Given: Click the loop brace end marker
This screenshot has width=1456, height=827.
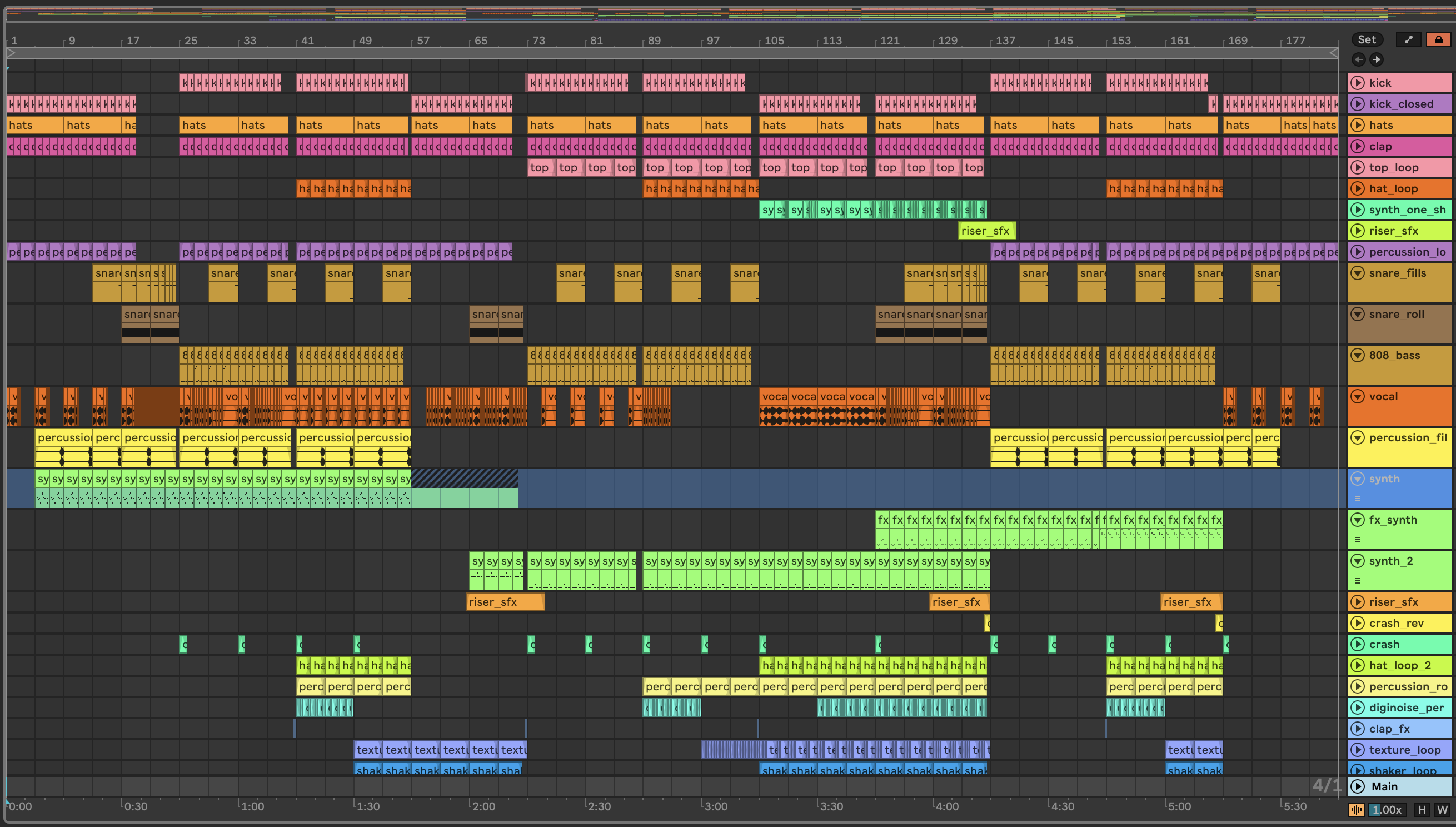Looking at the screenshot, I should (1334, 53).
